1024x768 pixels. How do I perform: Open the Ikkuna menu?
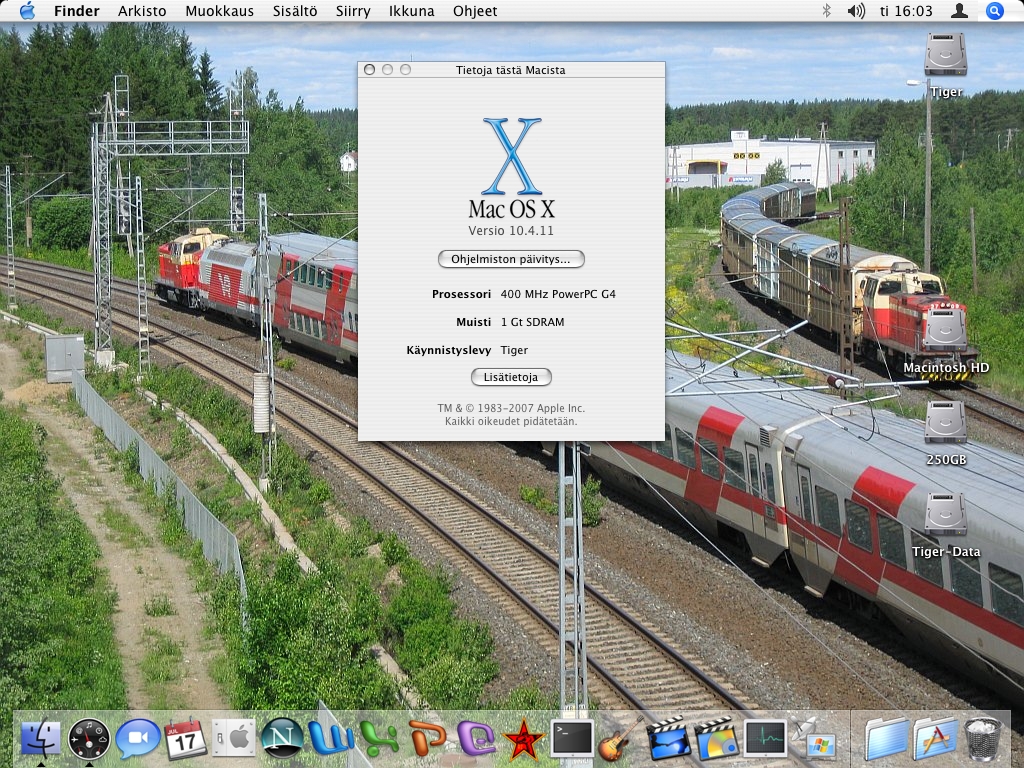click(411, 11)
